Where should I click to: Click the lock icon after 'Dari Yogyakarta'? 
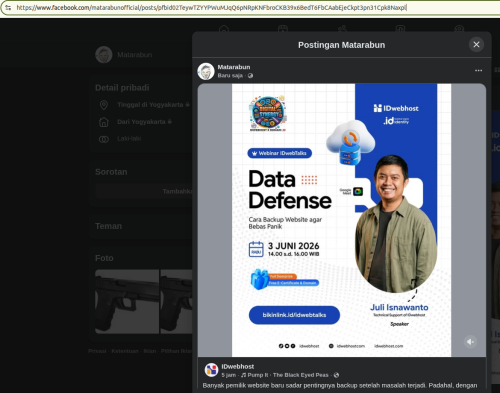pyautogui.click(x=170, y=121)
